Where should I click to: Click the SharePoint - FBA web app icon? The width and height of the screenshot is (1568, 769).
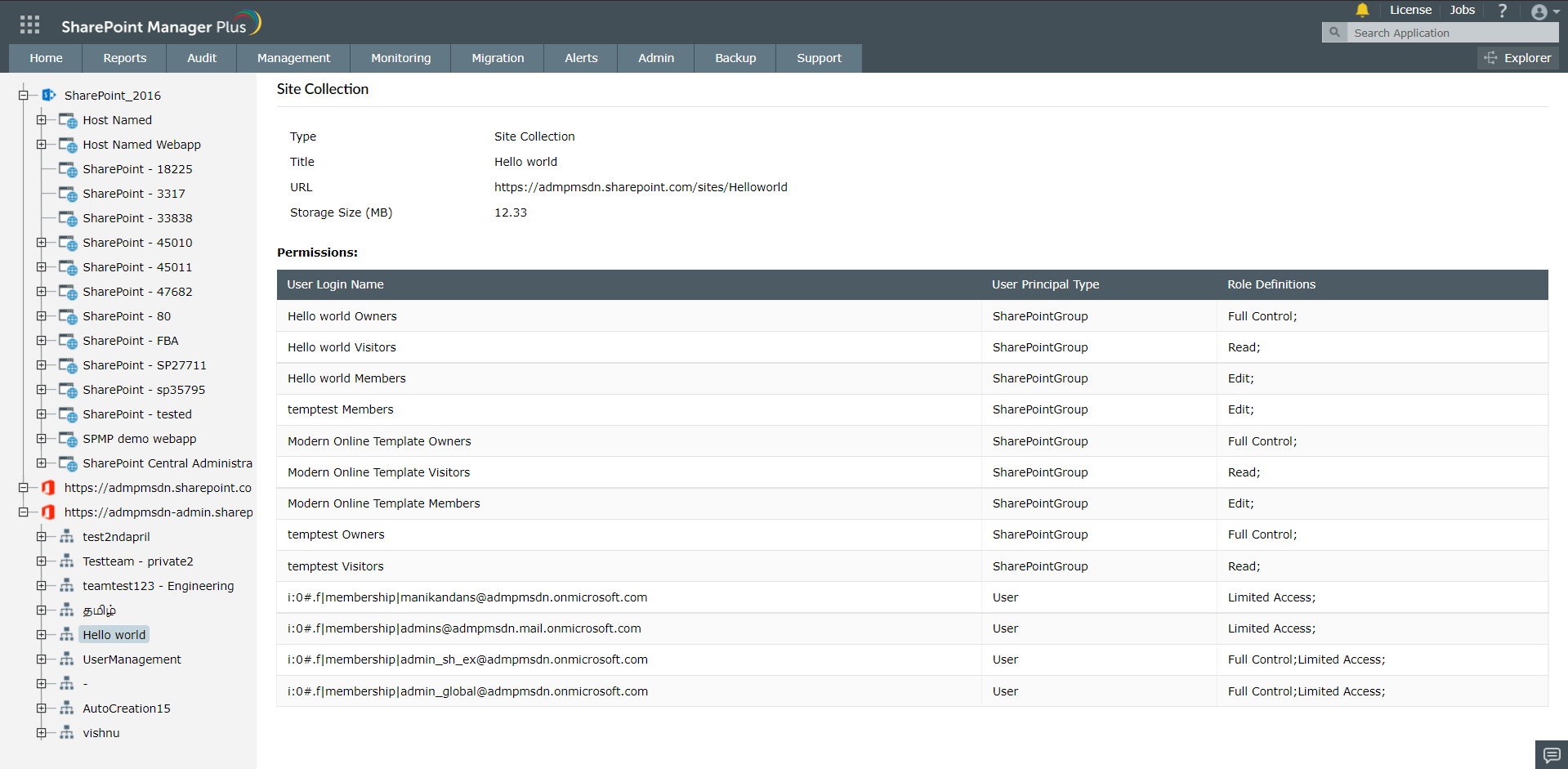[68, 341]
